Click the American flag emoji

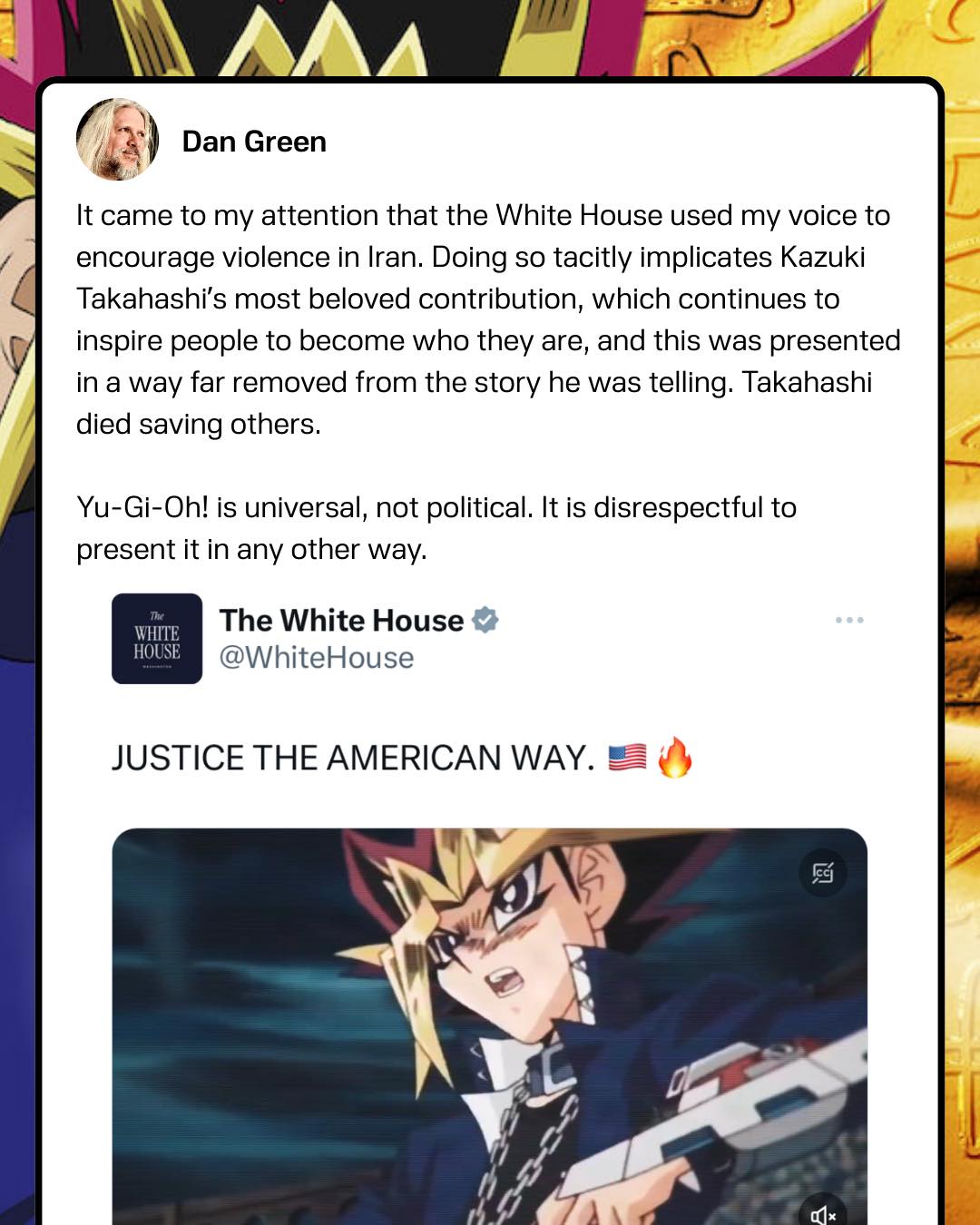click(x=627, y=757)
